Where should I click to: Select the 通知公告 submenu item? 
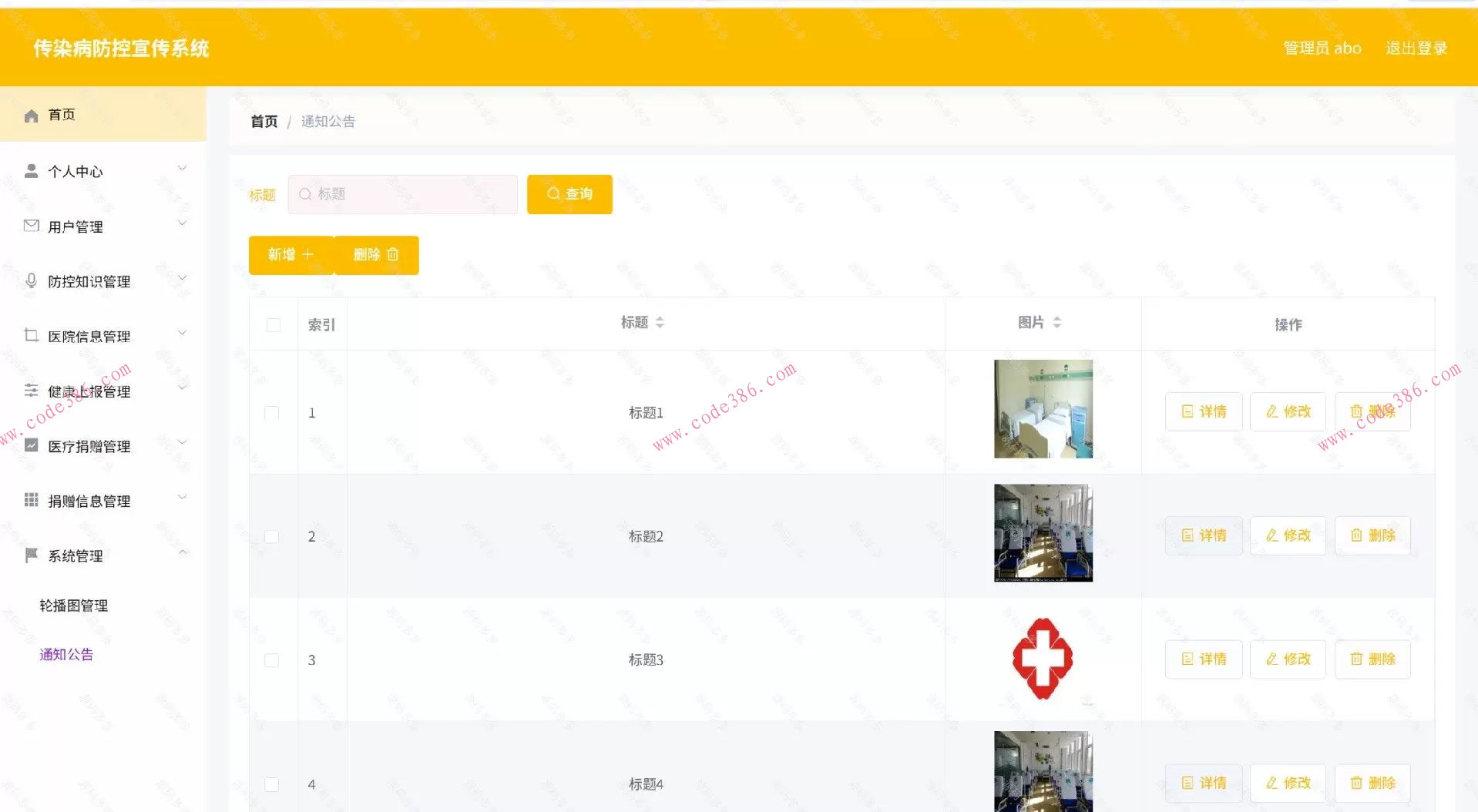66,655
